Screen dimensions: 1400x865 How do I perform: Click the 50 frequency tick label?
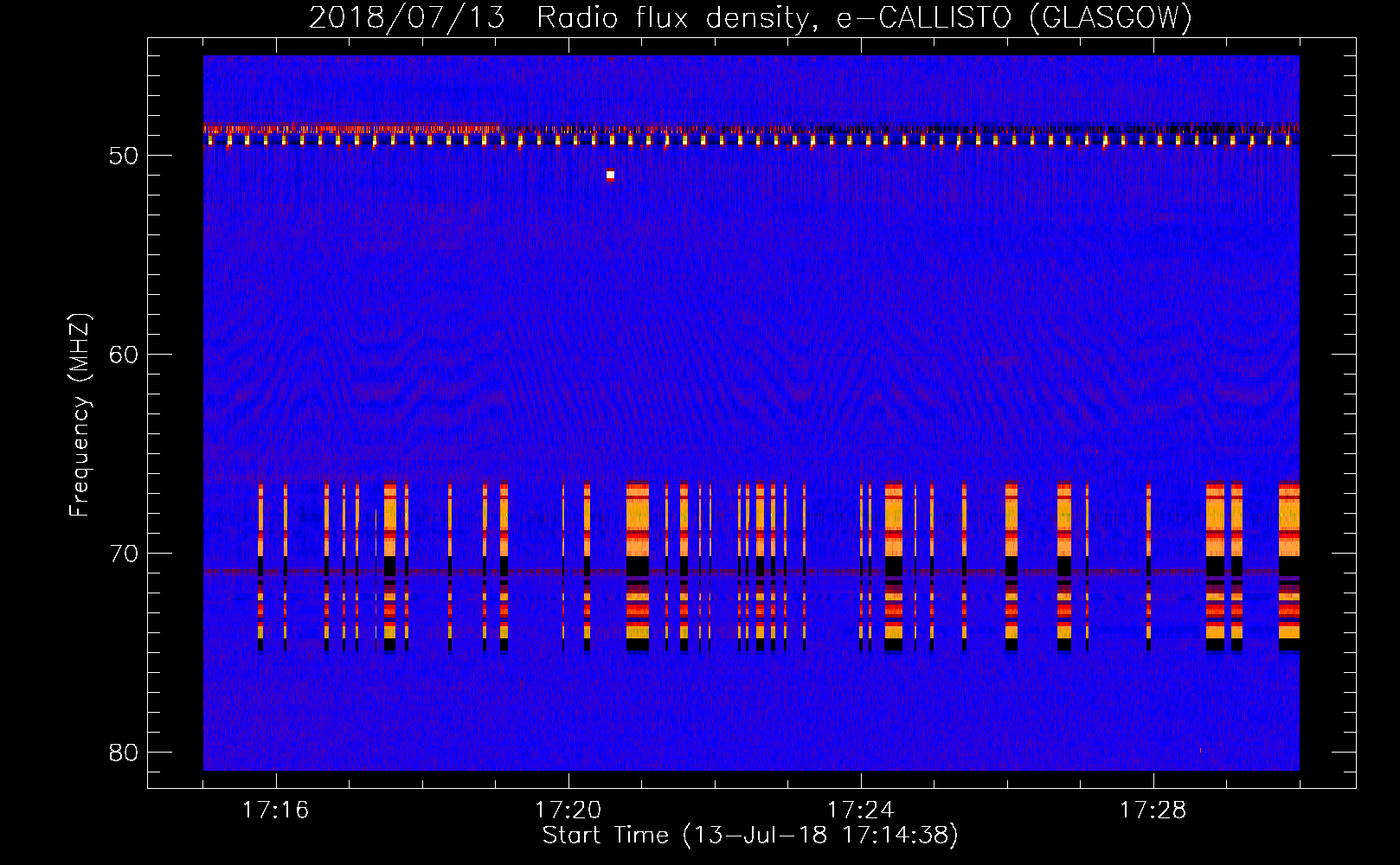pos(124,156)
